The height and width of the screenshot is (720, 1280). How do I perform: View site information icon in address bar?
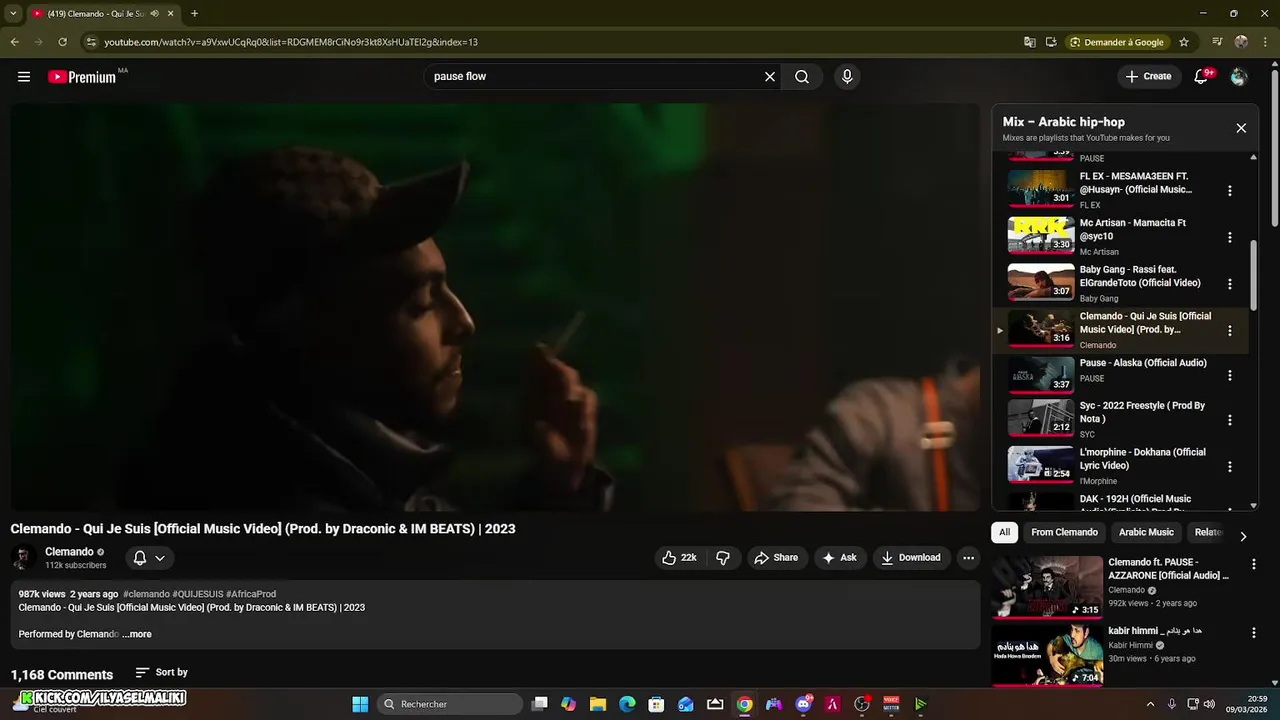[91, 42]
